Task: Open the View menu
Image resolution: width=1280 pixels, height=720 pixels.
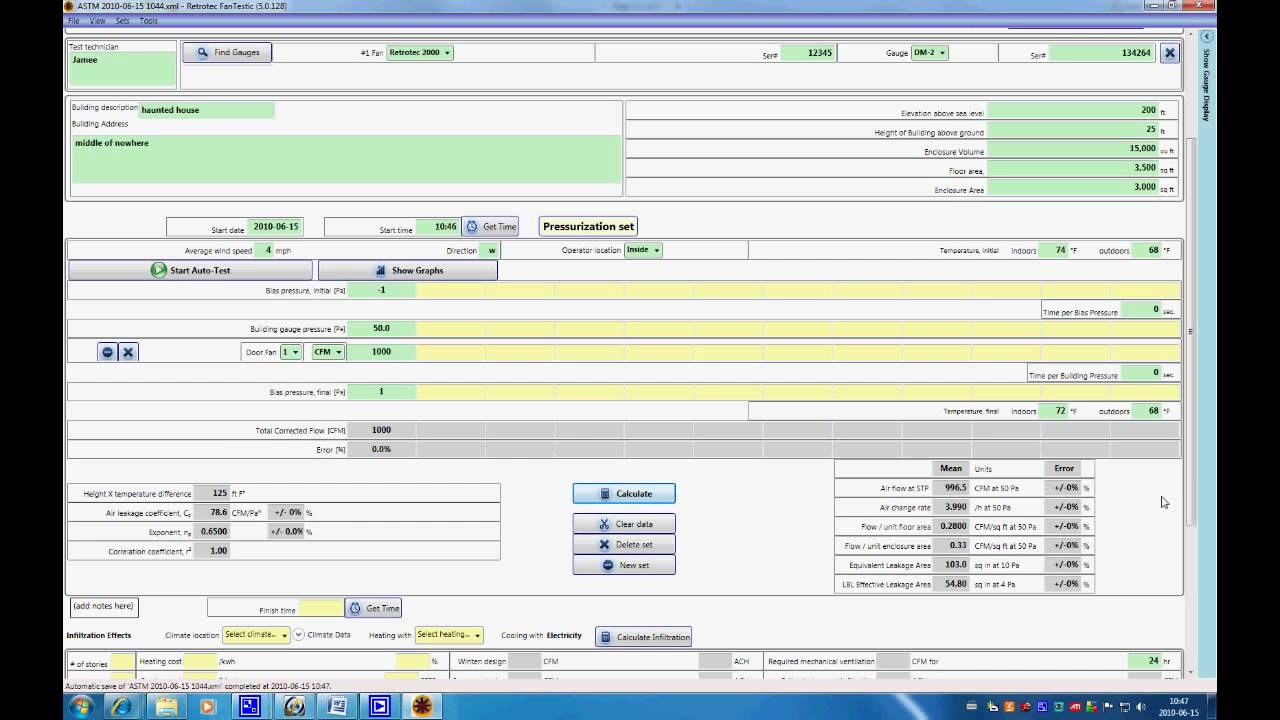Action: coord(97,21)
